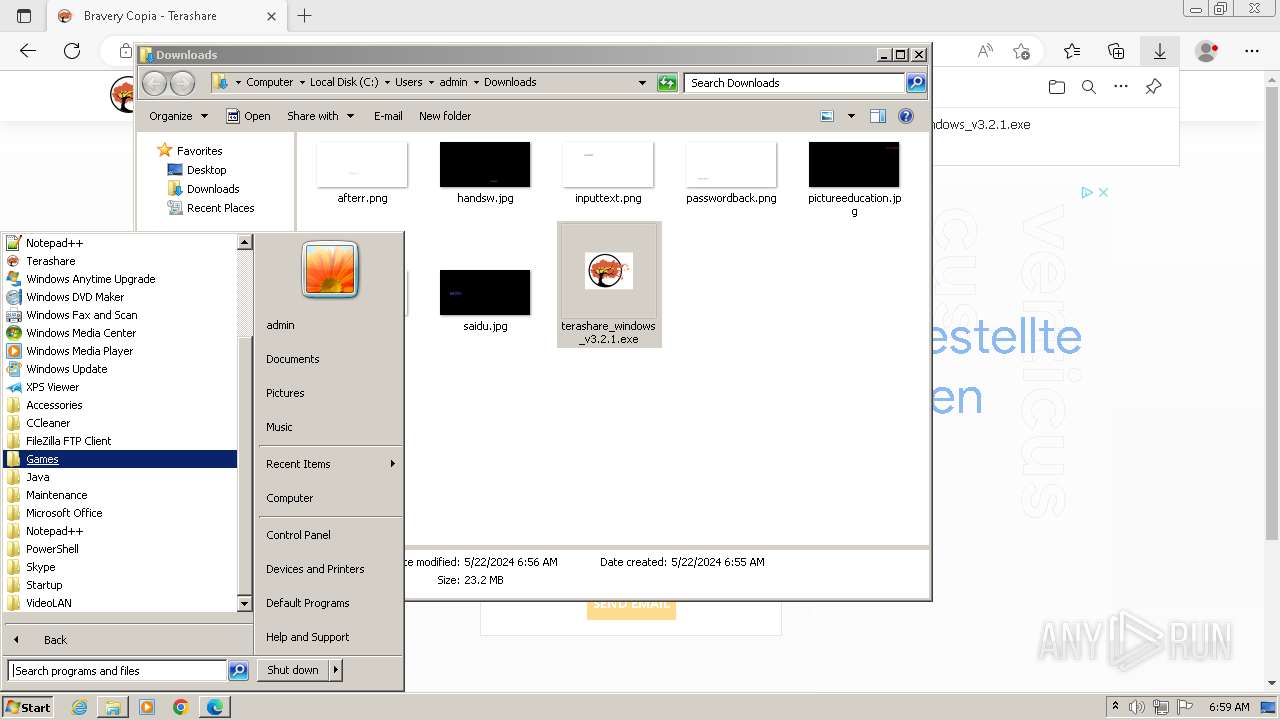Image resolution: width=1280 pixels, height=720 pixels.
Task: Open Internet Explorer from taskbar
Action: [80, 707]
